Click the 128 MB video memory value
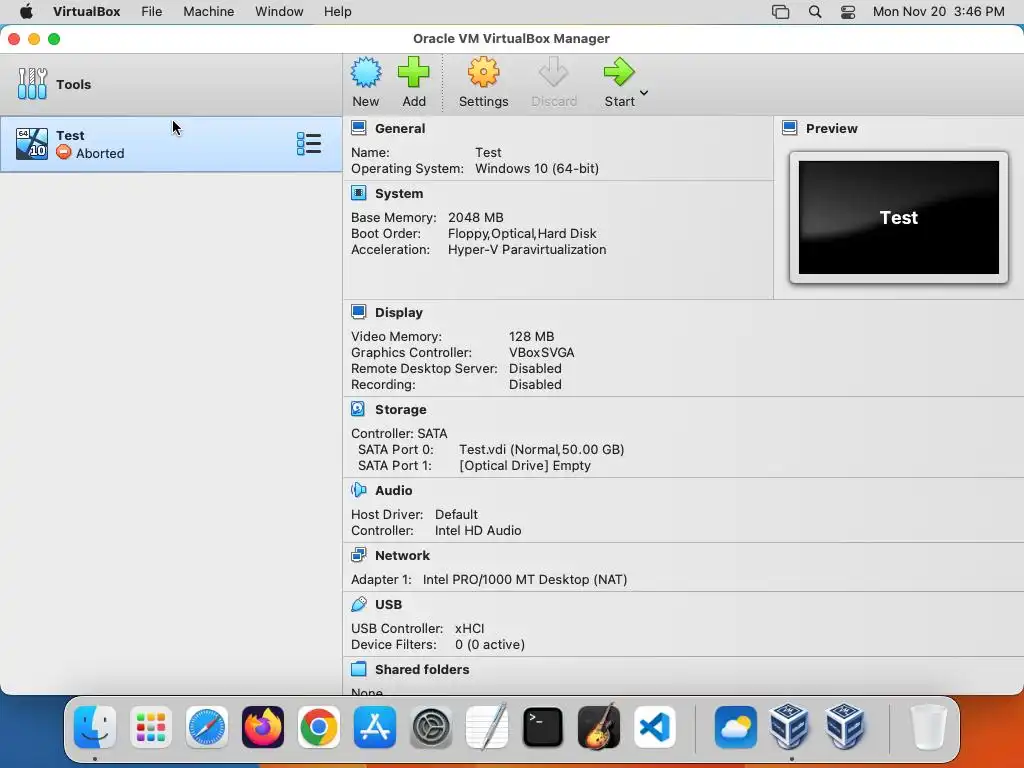This screenshot has width=1024, height=768. point(531,336)
